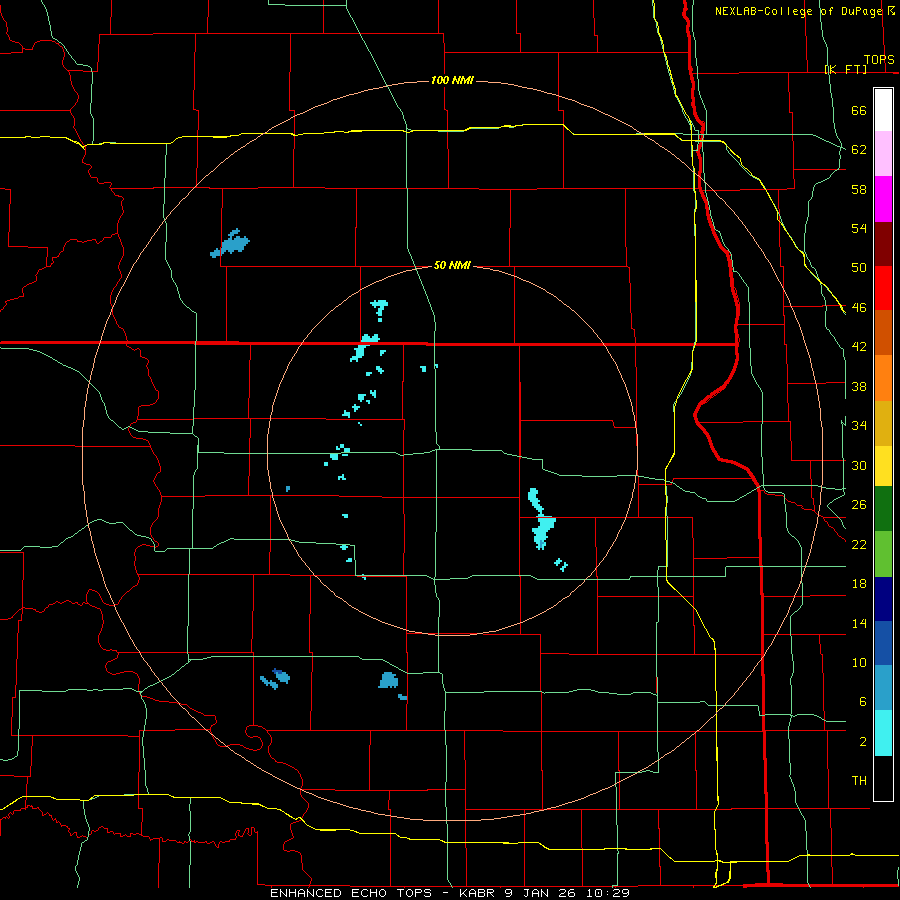
Task: Click the yellow legend swatch
Action: pyautogui.click(x=883, y=466)
